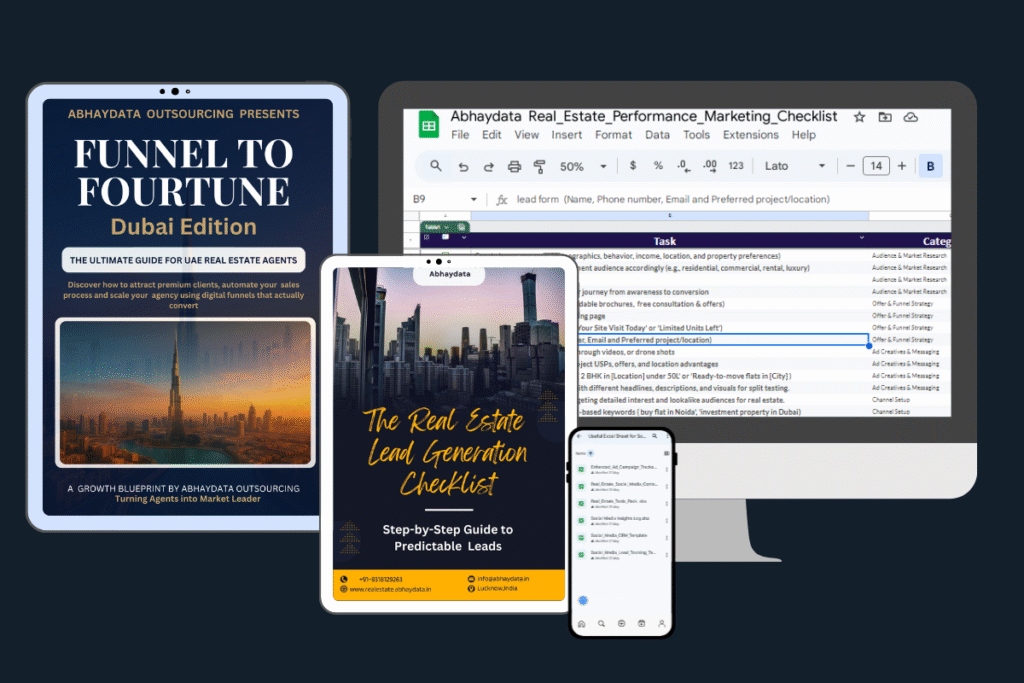Format cell as currency with dollar icon
Image resolution: width=1024 pixels, height=683 pixels.
coord(633,166)
